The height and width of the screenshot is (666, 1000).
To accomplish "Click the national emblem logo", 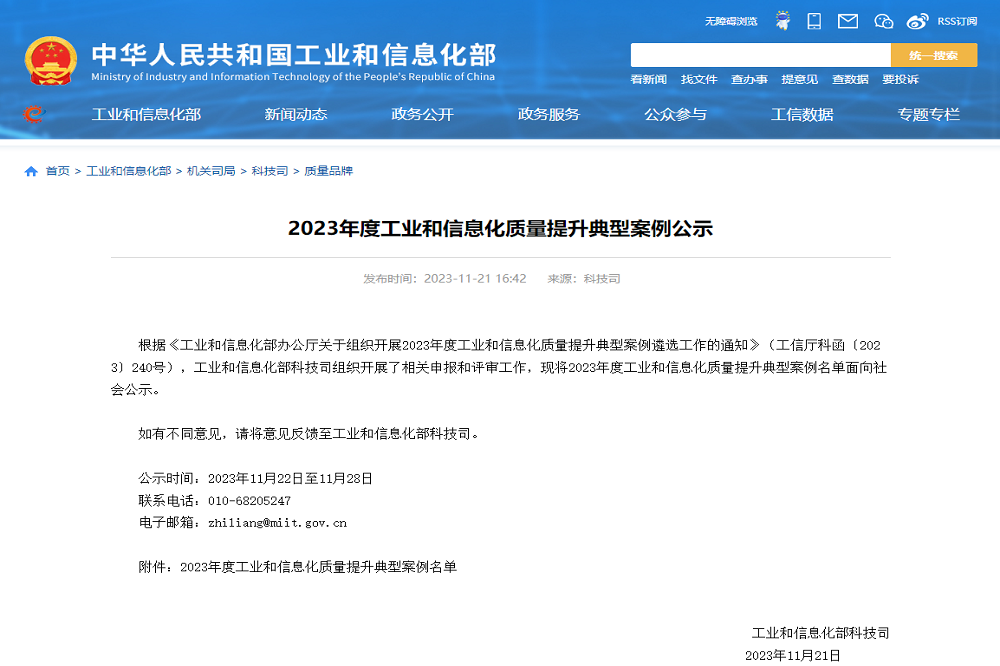I will [x=51, y=62].
